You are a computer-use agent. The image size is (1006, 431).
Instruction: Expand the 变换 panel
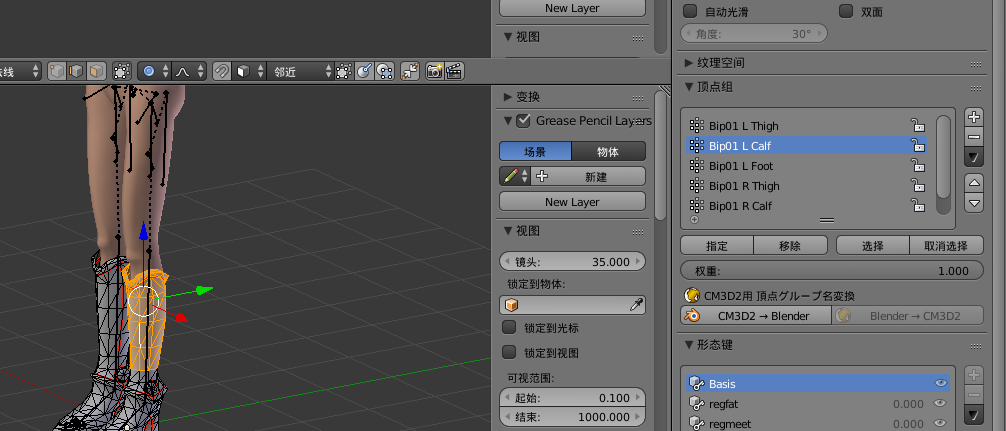coord(508,97)
